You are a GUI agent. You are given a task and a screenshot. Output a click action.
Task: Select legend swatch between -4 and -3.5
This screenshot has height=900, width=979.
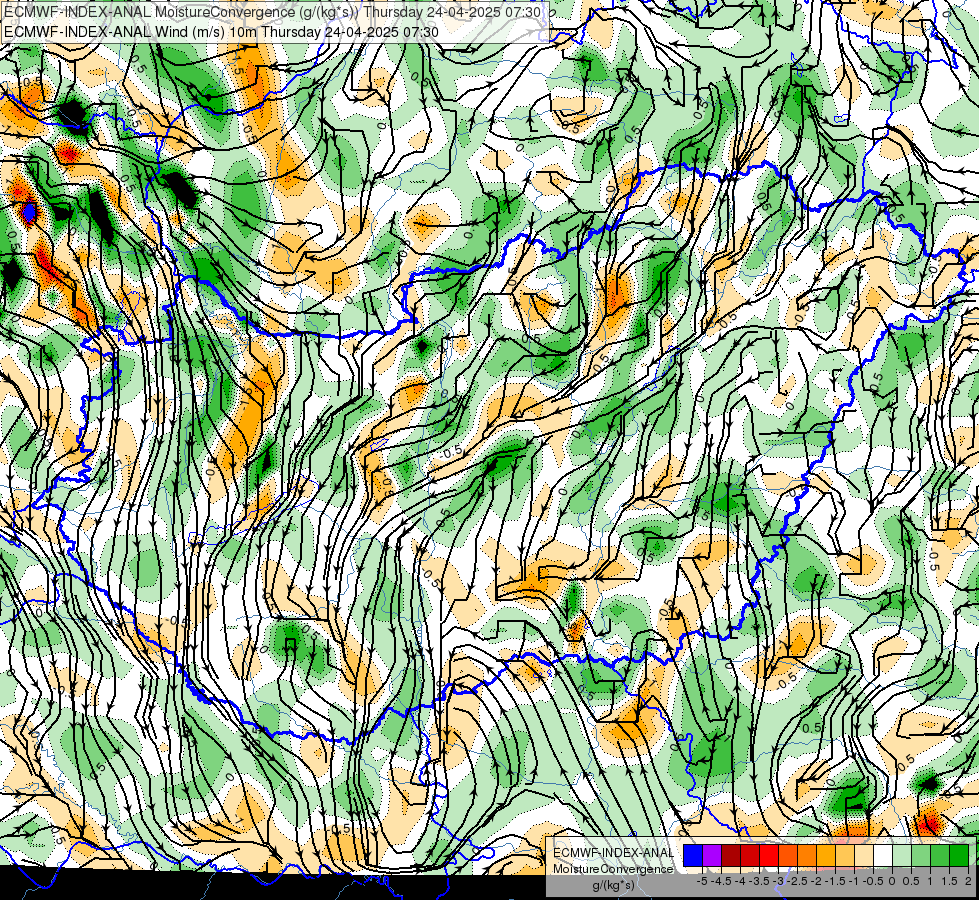point(750,856)
